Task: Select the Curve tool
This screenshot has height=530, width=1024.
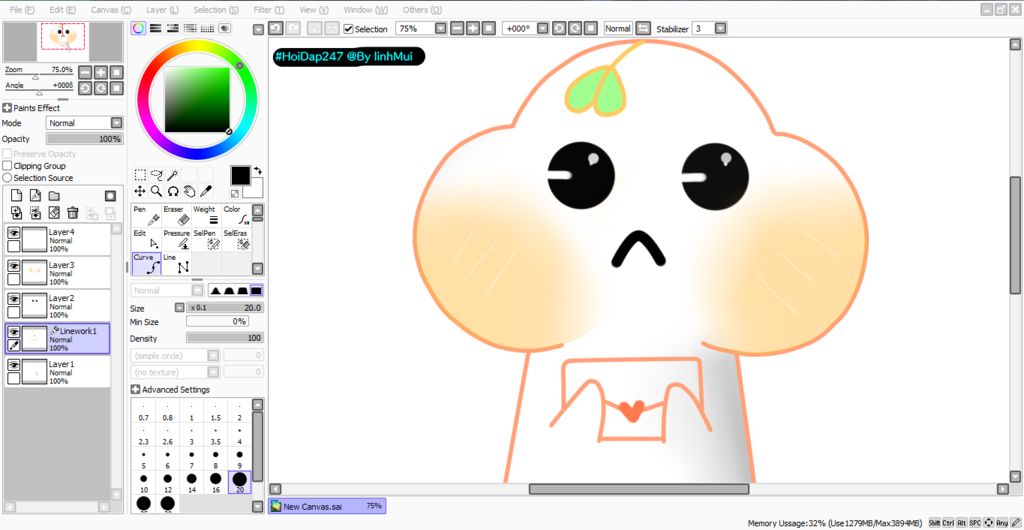Action: click(x=147, y=264)
